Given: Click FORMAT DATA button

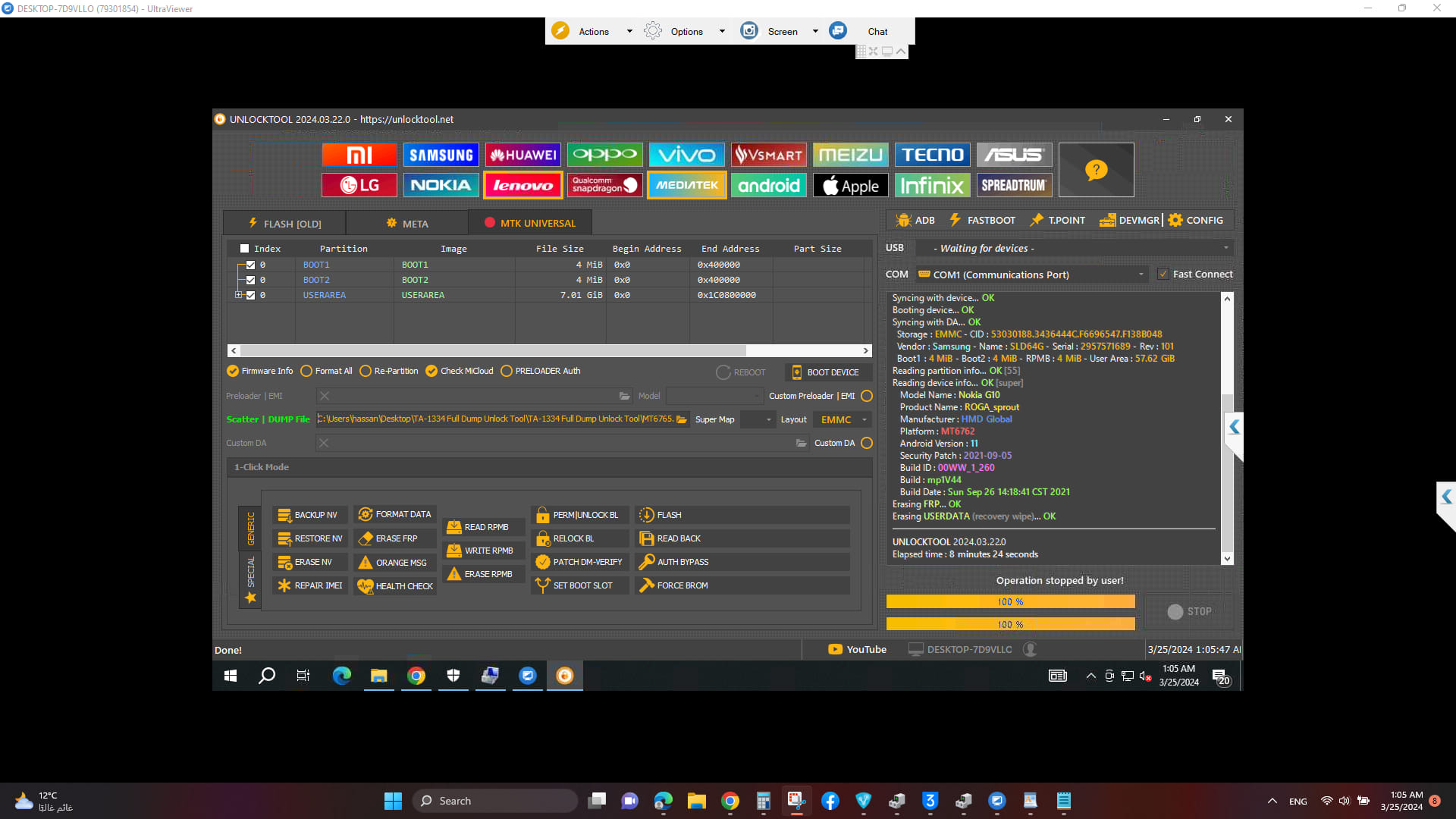Looking at the screenshot, I should [395, 514].
